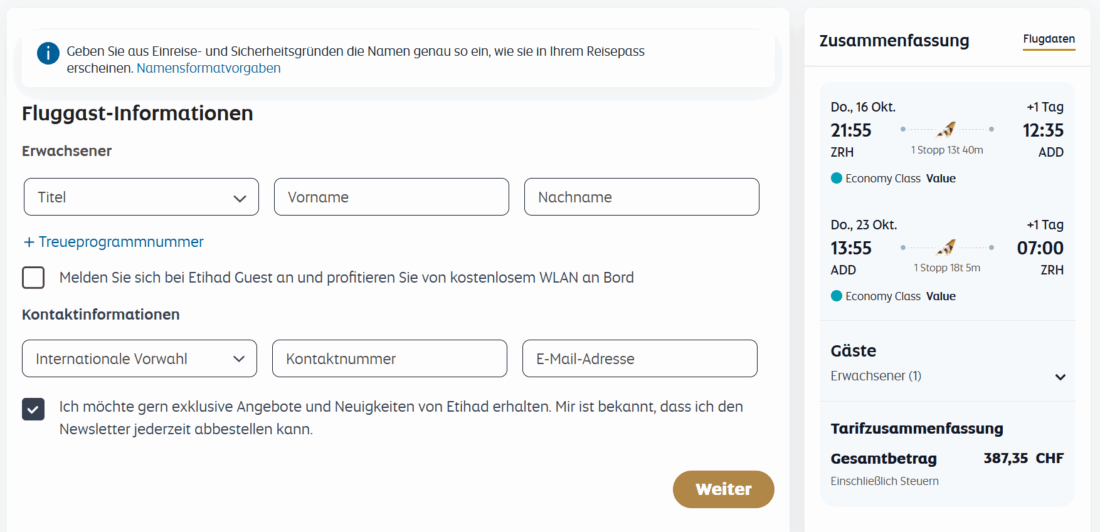Image resolution: width=1100 pixels, height=532 pixels.
Task: Focus the Vorname input field
Action: click(x=391, y=197)
